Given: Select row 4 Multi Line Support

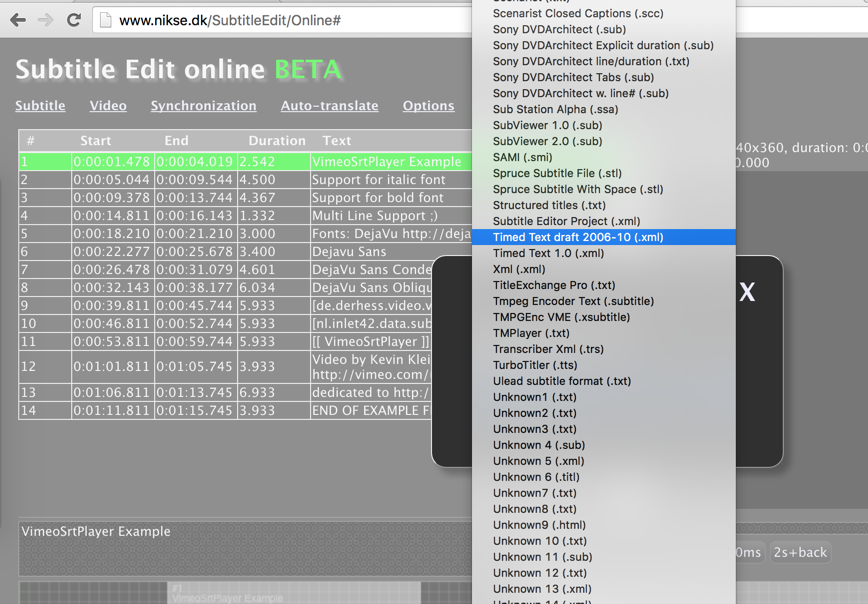Looking at the screenshot, I should point(245,216).
